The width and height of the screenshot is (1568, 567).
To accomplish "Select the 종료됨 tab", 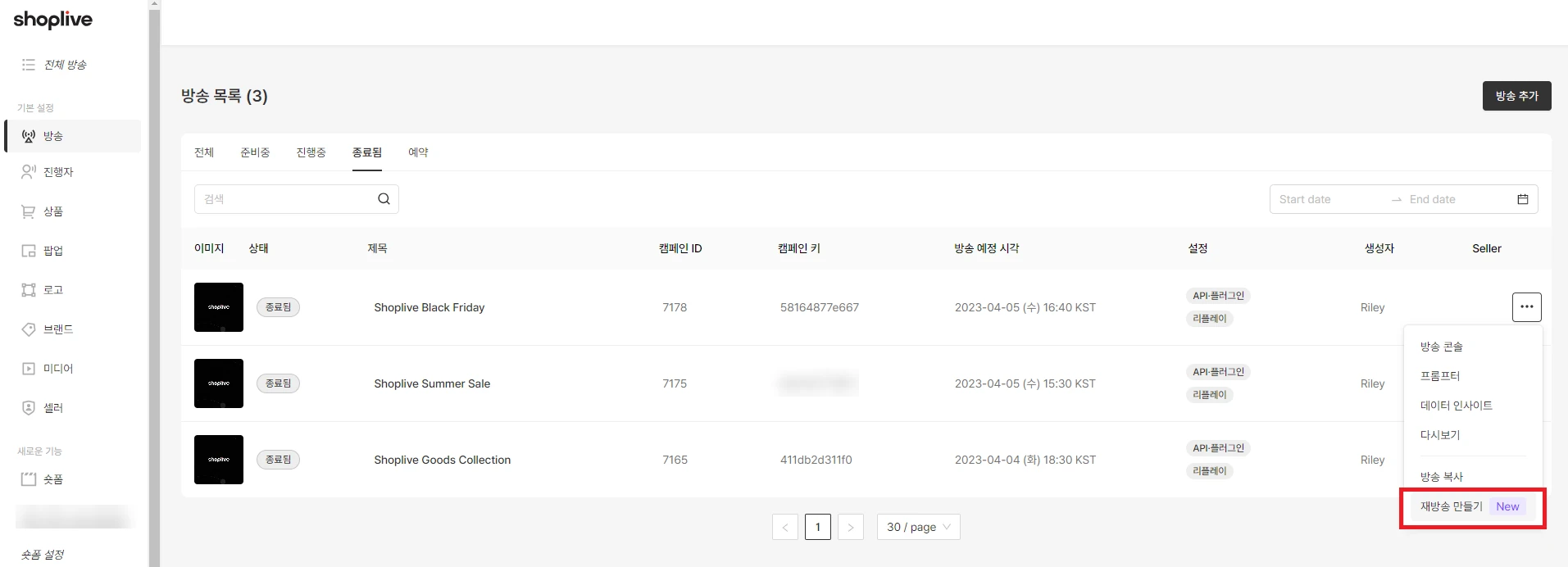I will click(367, 152).
